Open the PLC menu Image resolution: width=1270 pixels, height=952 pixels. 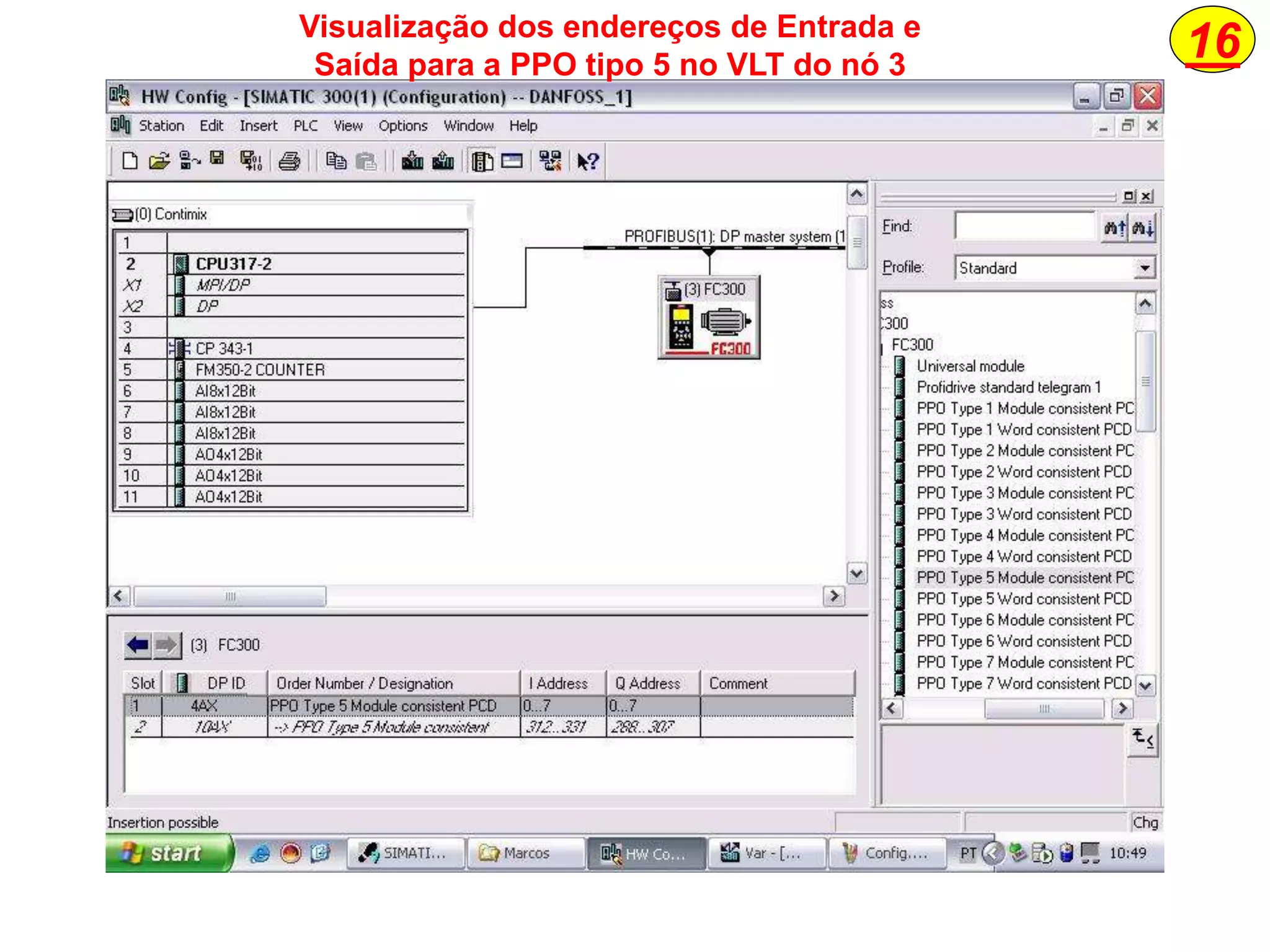coord(305,126)
